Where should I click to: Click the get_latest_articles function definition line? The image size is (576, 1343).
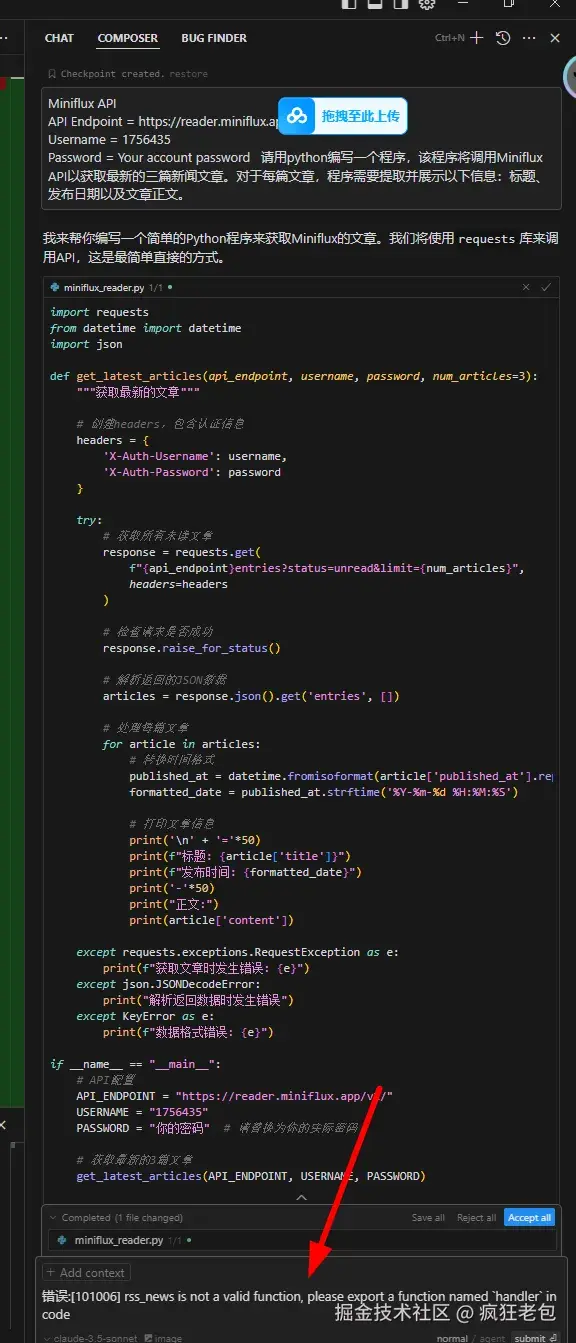[x=294, y=376]
